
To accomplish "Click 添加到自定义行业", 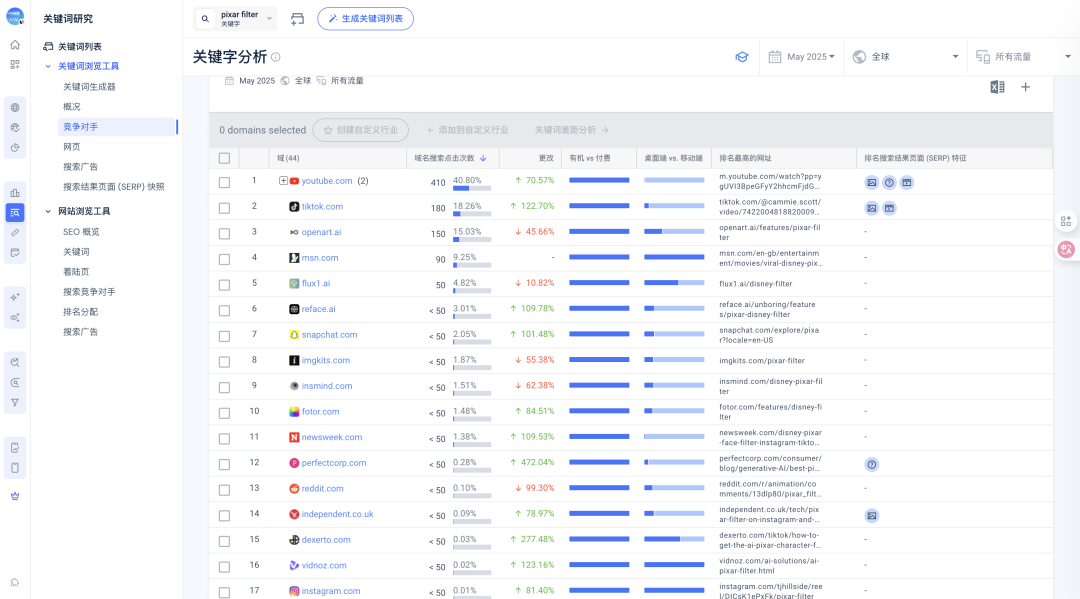I will 467,130.
